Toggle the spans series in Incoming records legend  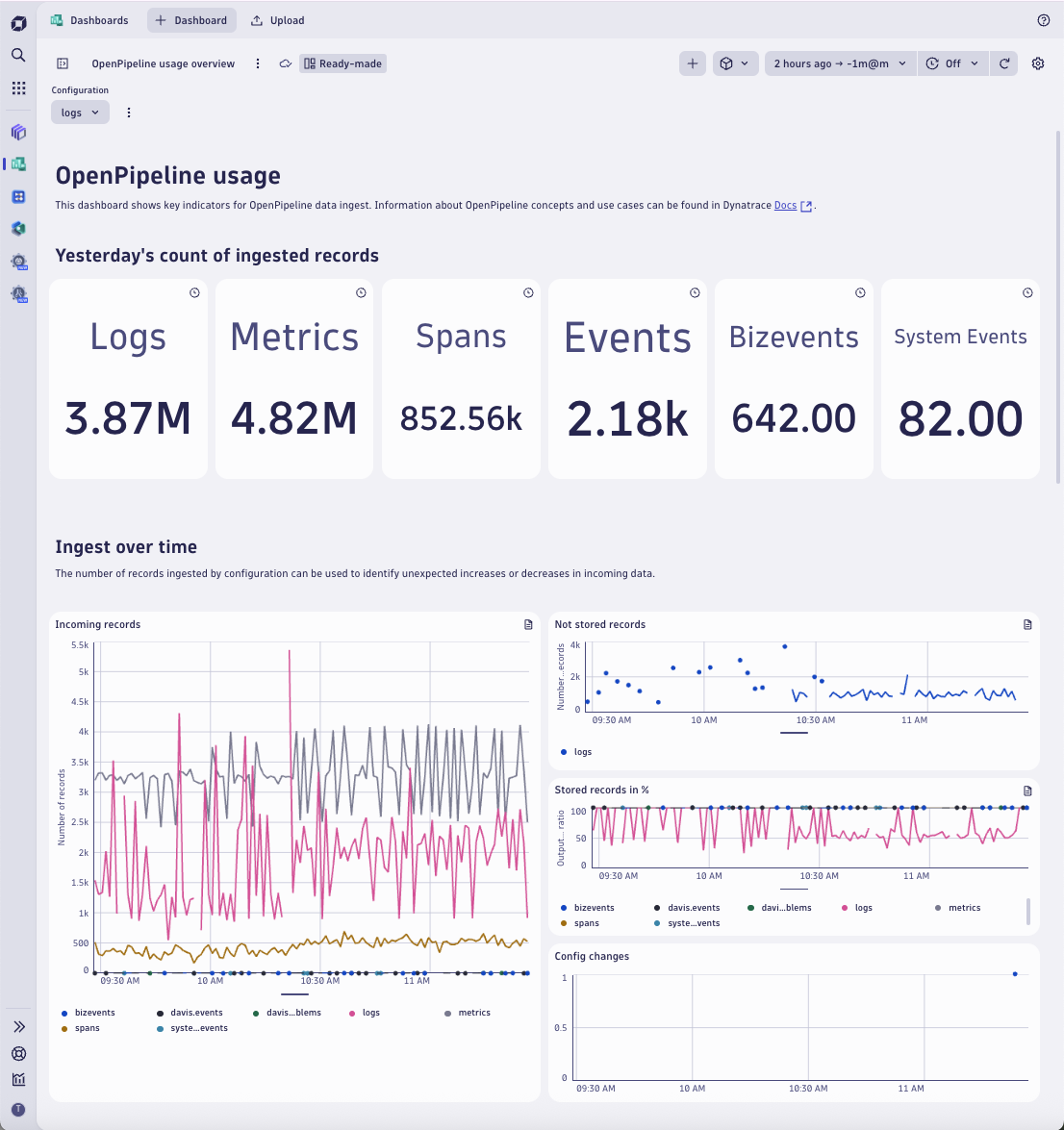[85, 1027]
